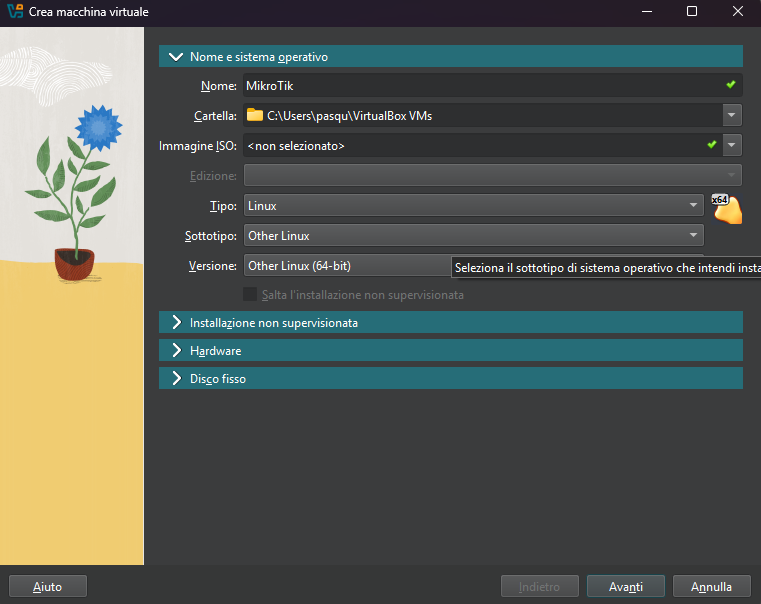761x604 pixels.
Task: Open the Immagine ISO dropdown arrow
Action: 732,145
